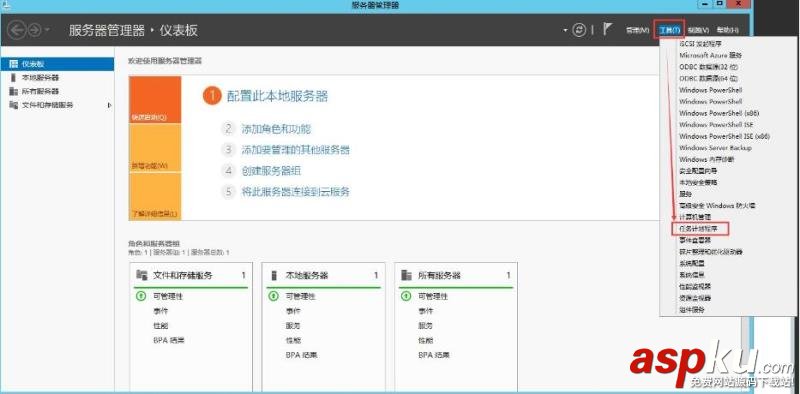Open the 了解详细信息(L) tile
The image size is (800, 394).
coord(155,196)
